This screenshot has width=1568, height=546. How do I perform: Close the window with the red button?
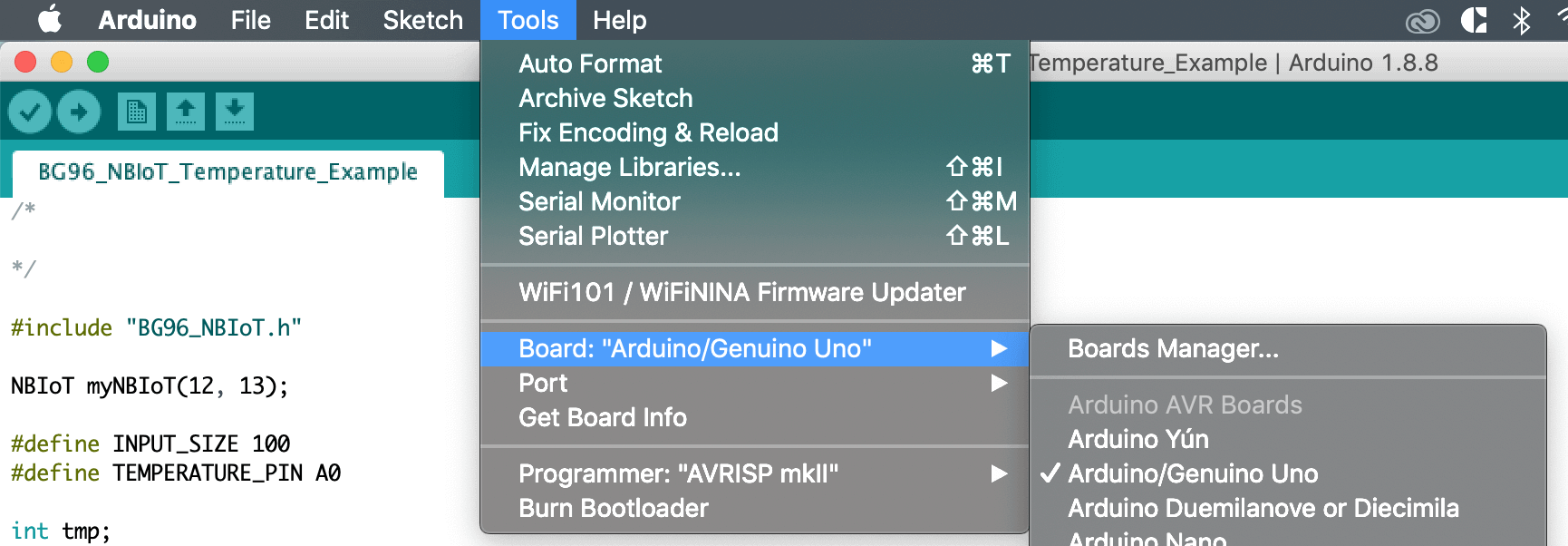[25, 62]
